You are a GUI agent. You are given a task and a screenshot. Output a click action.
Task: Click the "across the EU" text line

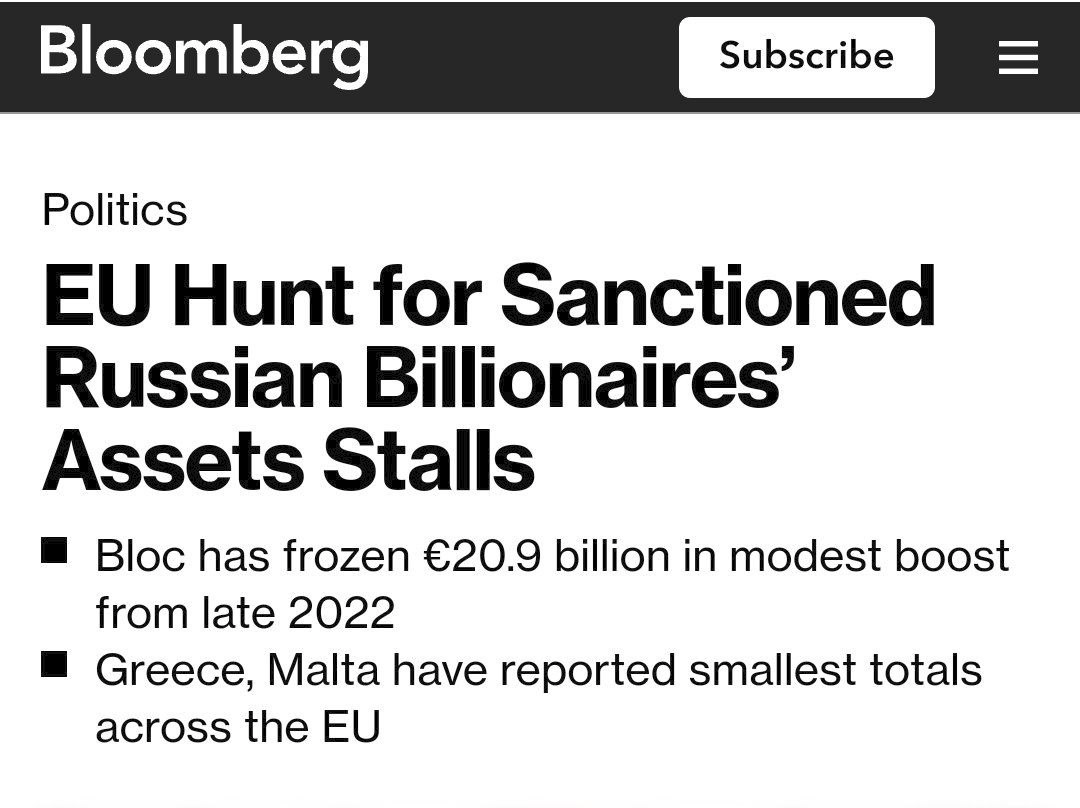click(x=238, y=727)
